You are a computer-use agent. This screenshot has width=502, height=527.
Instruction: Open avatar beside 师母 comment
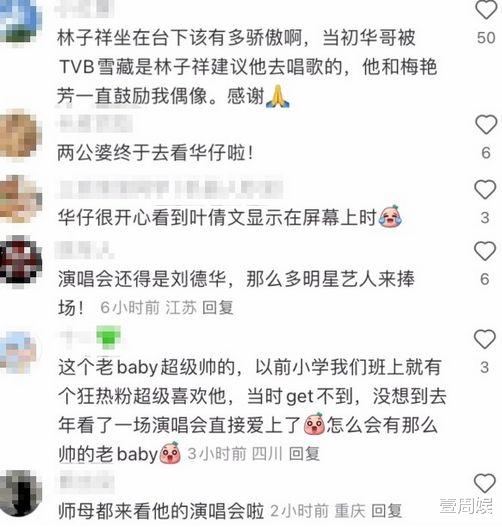(x=20, y=493)
